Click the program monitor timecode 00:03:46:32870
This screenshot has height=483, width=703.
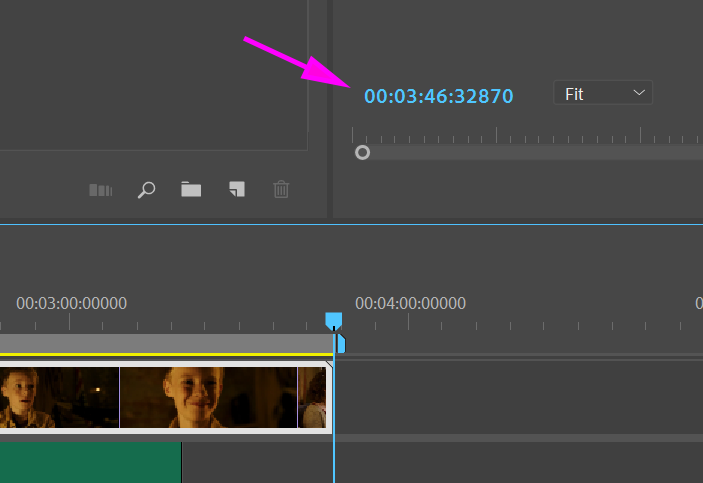[438, 96]
